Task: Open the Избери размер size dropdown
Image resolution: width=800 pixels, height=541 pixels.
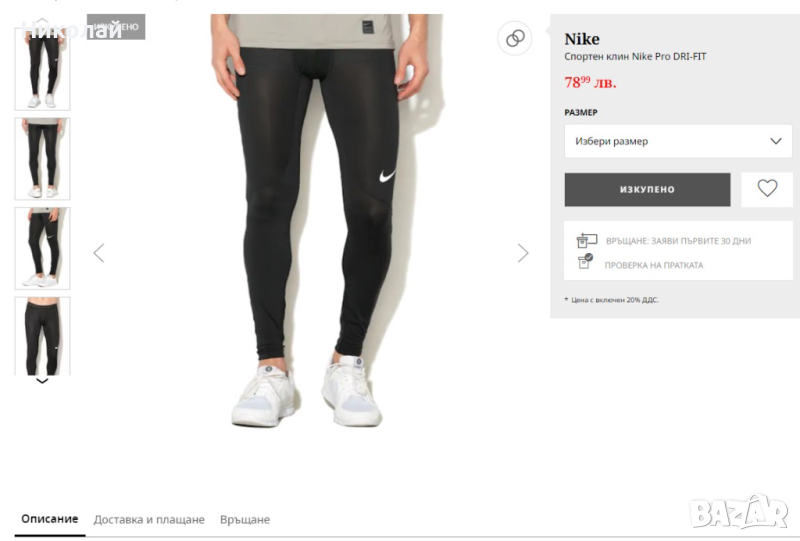Action: click(x=678, y=141)
